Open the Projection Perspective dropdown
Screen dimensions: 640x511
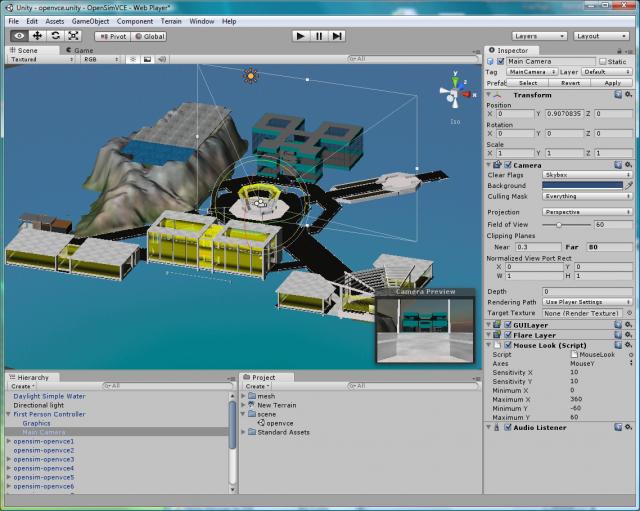tap(587, 212)
